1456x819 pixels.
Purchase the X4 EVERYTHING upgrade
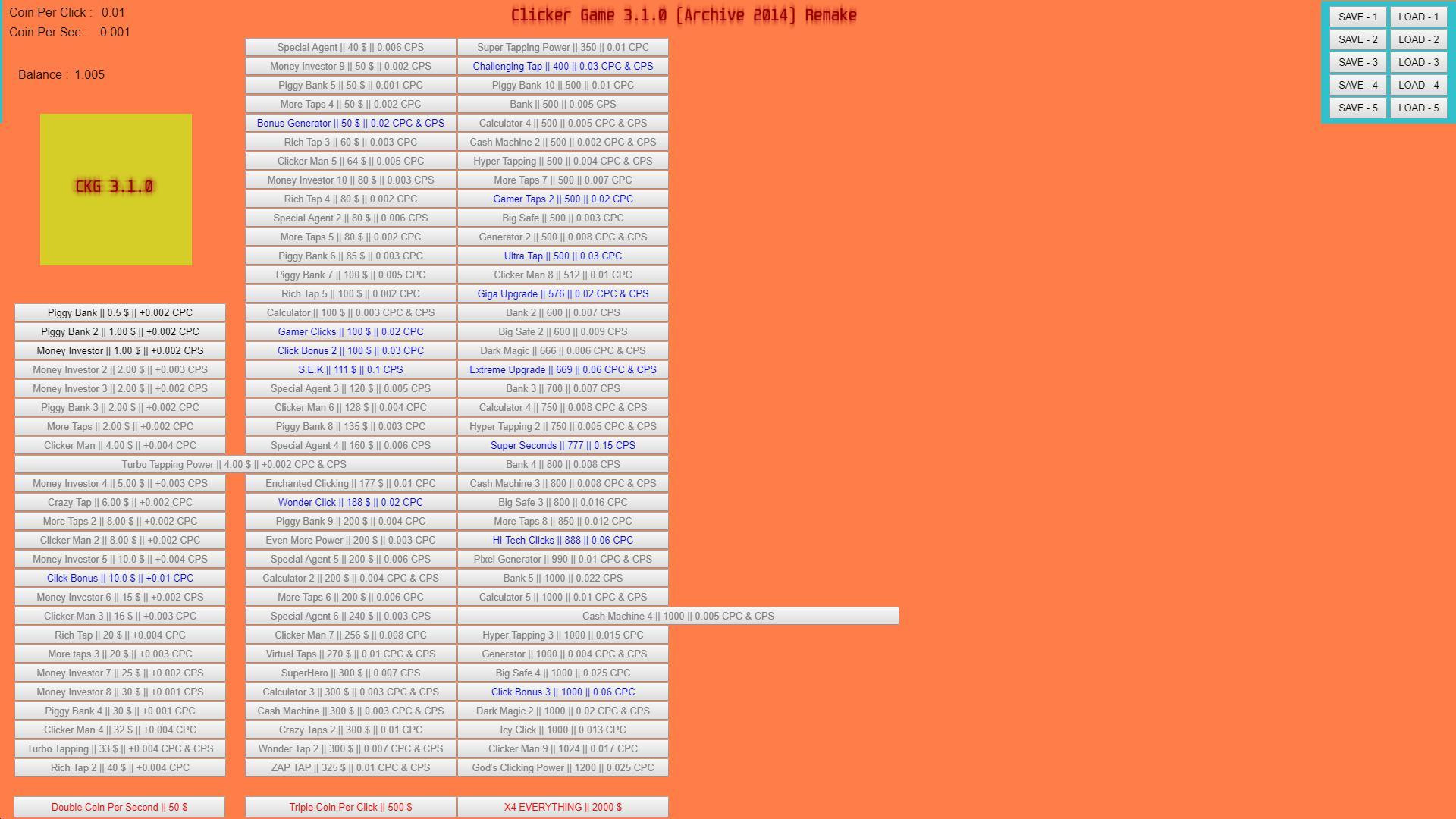(562, 807)
